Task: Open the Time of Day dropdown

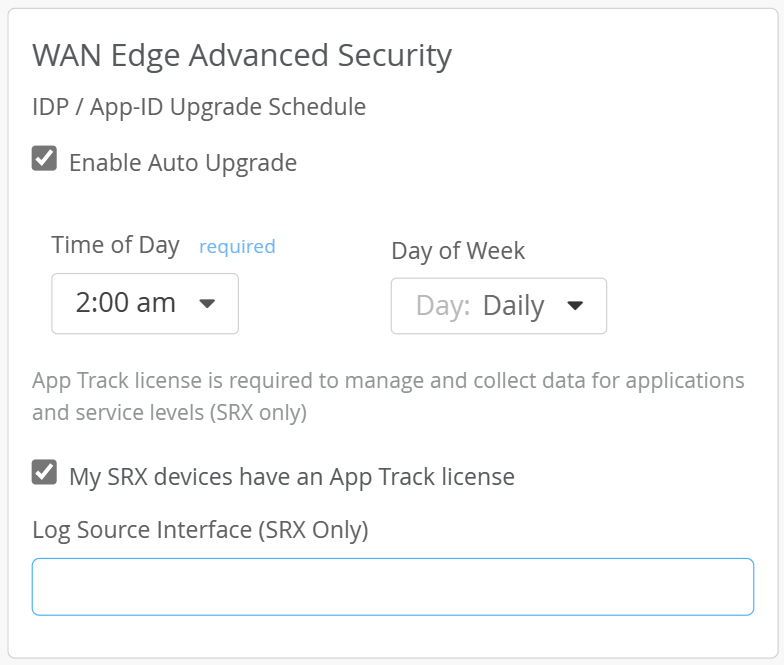Action: tap(145, 303)
